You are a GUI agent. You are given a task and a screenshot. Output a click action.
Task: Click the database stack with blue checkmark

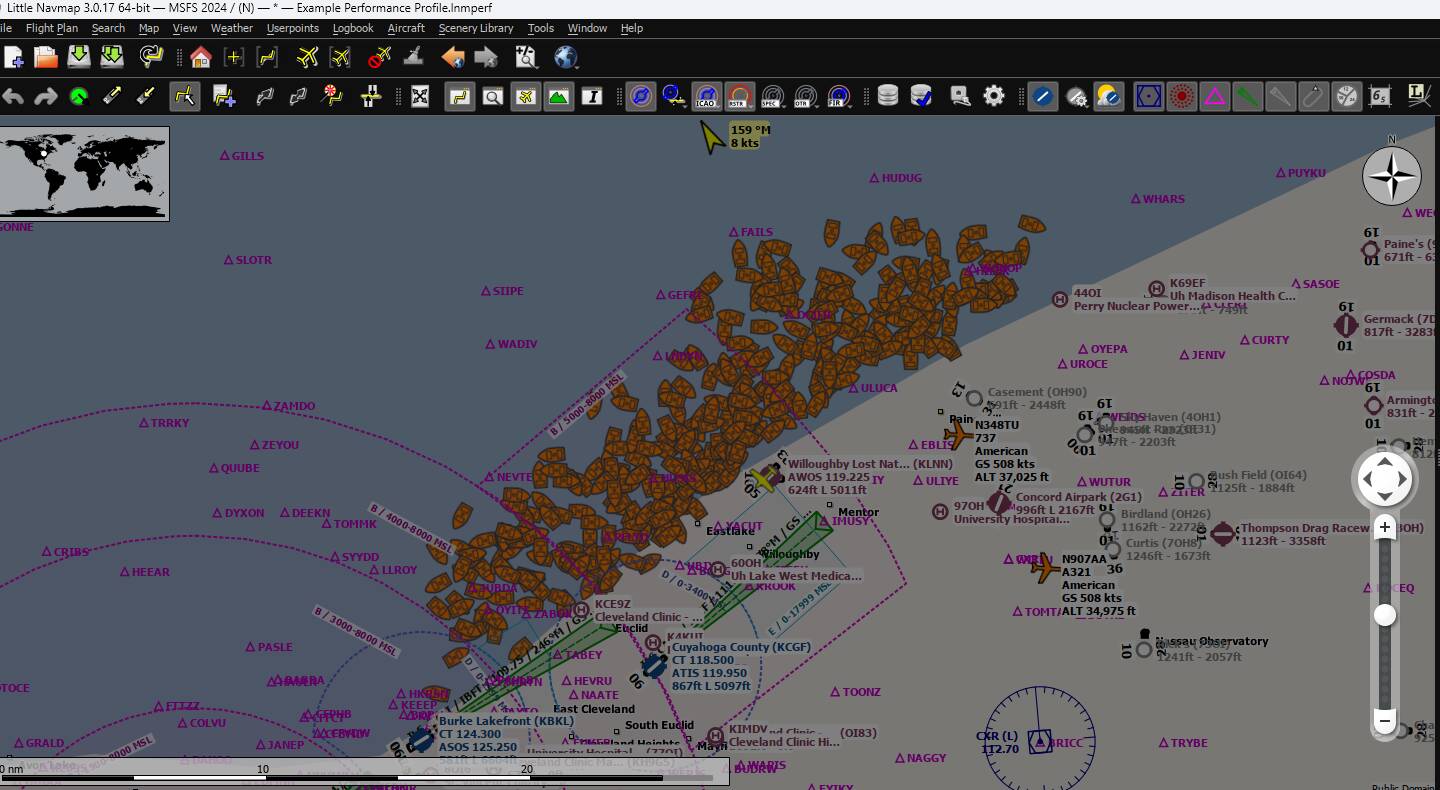click(921, 96)
